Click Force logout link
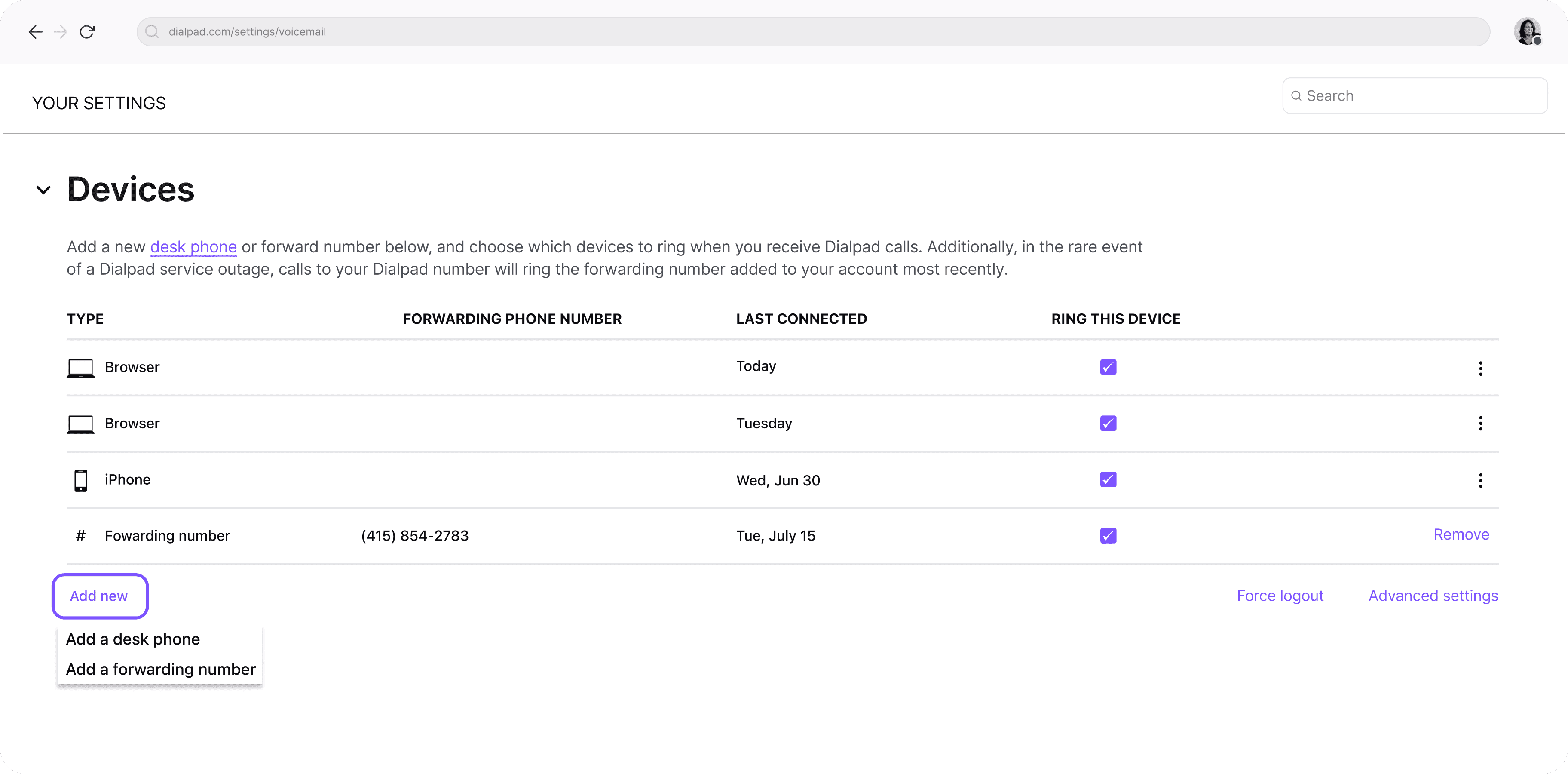 [1280, 595]
